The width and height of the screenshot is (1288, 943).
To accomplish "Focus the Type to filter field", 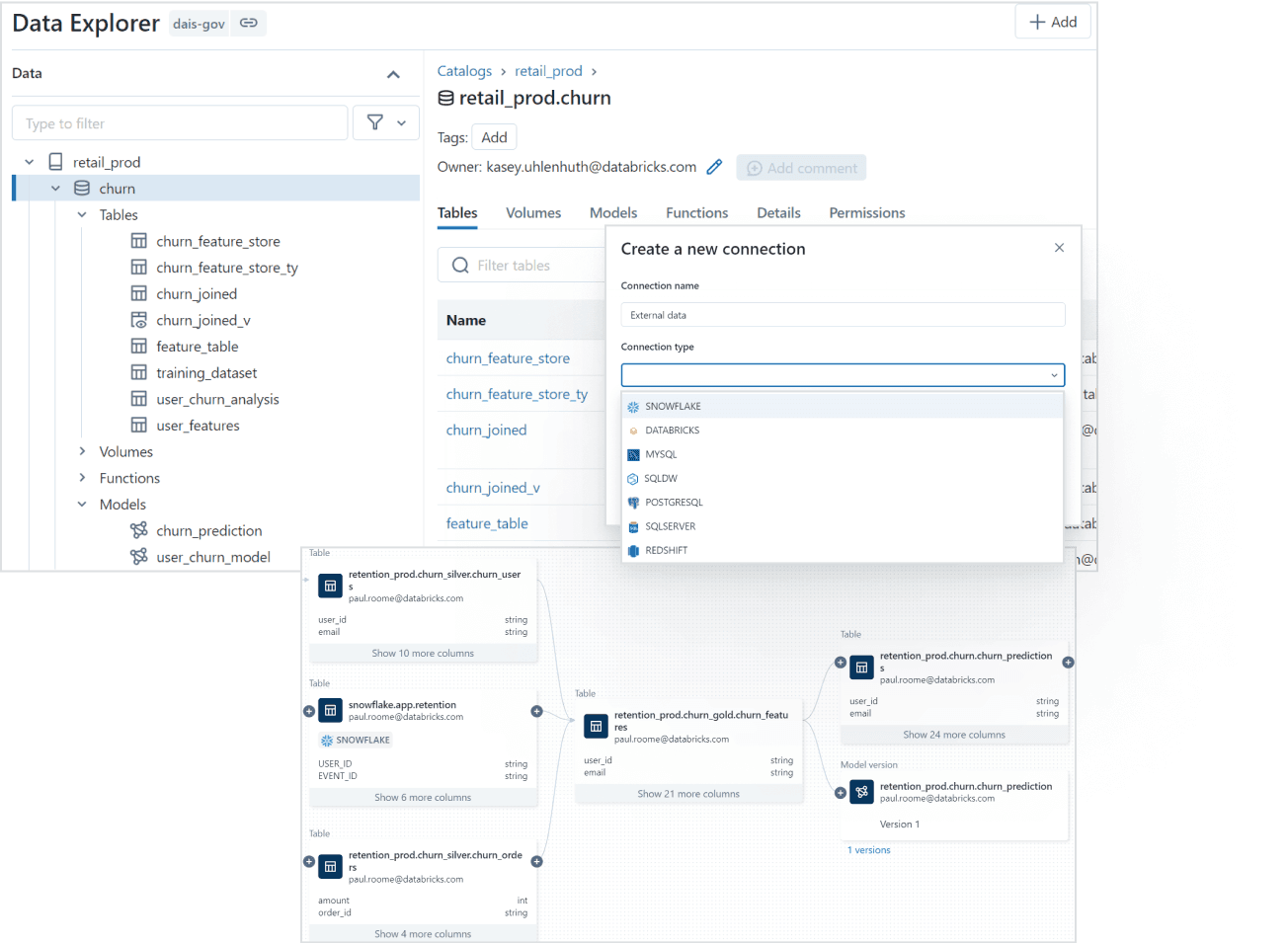I will [180, 123].
